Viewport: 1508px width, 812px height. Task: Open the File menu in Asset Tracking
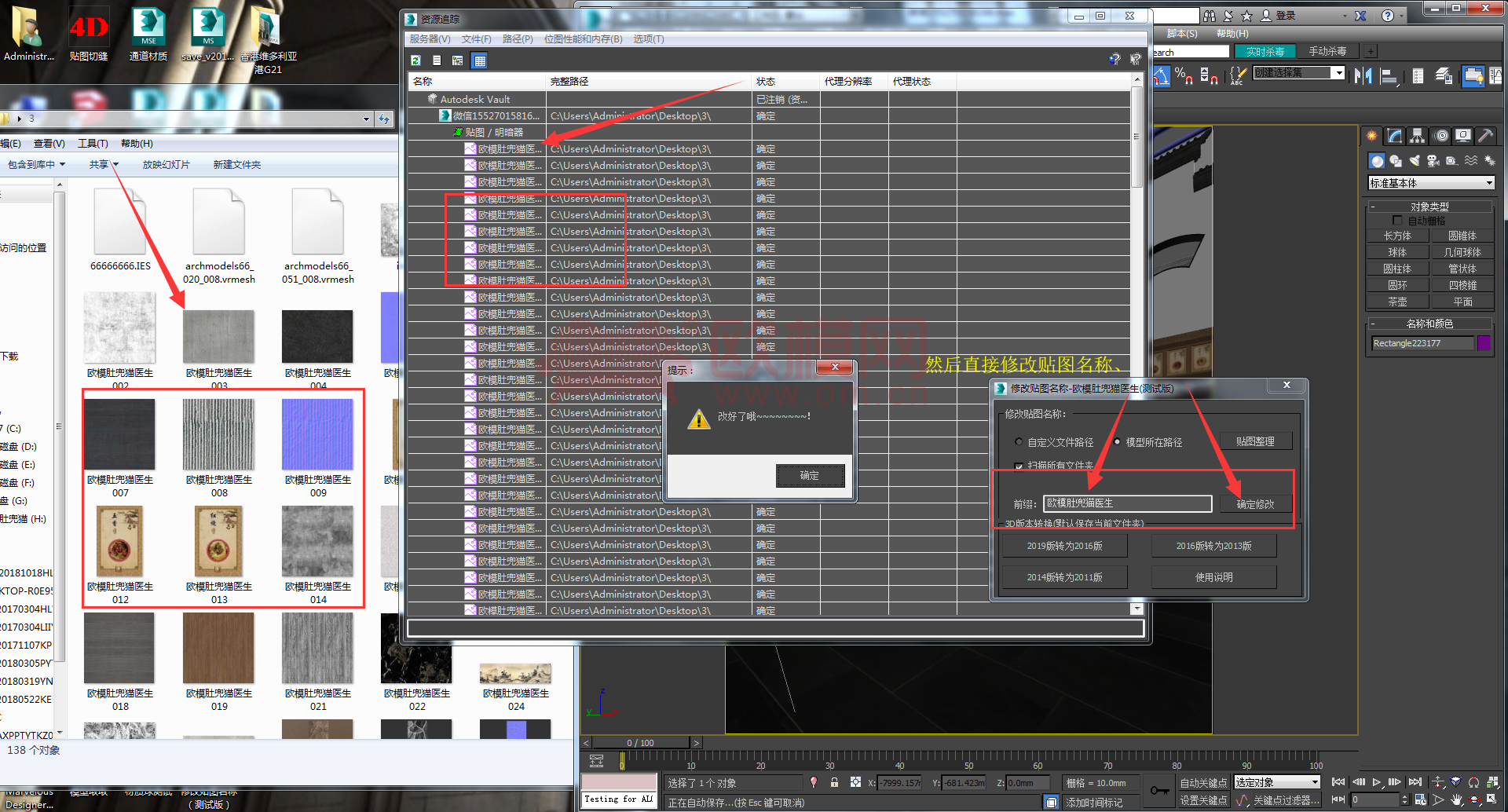tap(476, 39)
